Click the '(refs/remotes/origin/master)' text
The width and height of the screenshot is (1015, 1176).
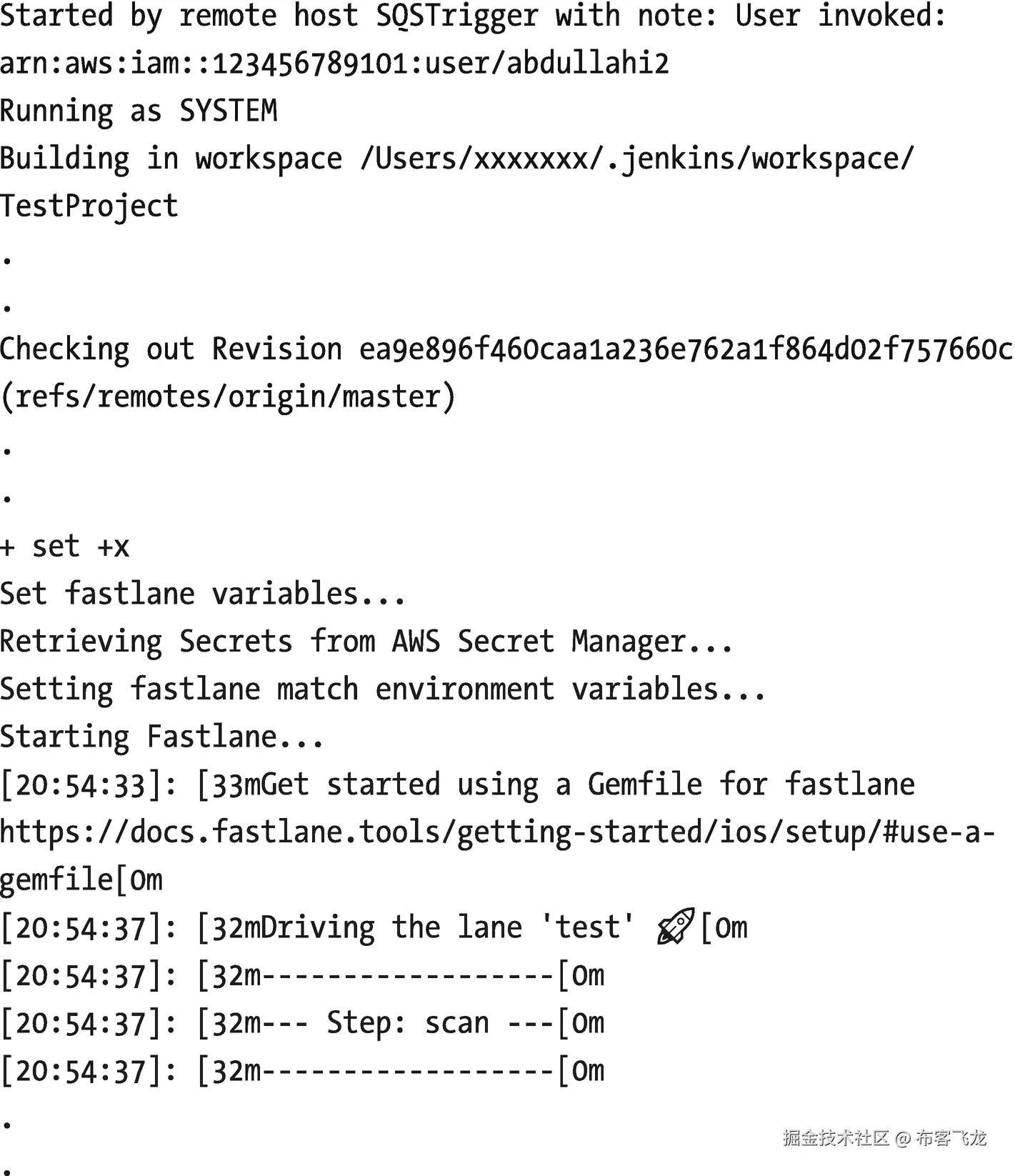(x=228, y=397)
